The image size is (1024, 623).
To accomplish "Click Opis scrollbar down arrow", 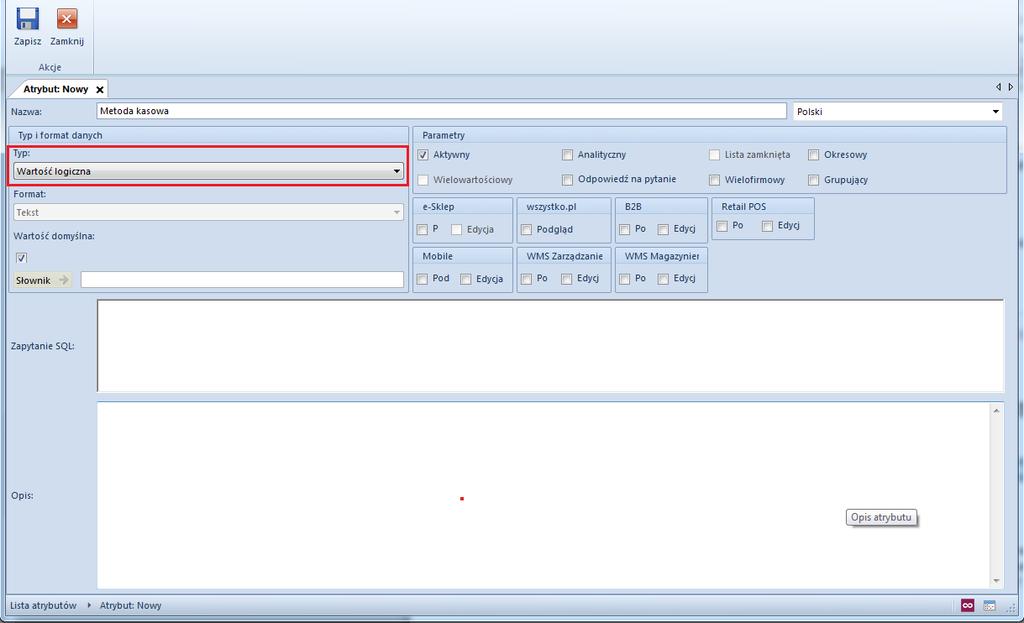I will pyautogui.click(x=996, y=581).
